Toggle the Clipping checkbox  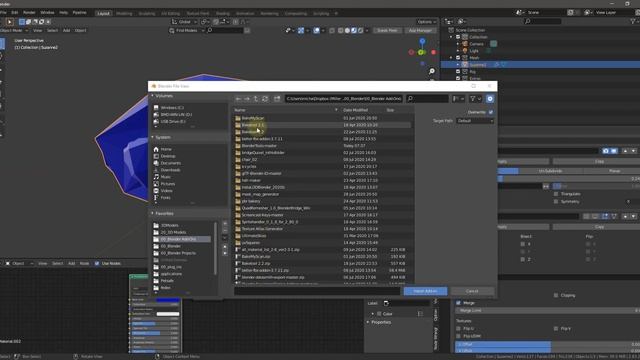coord(556,296)
